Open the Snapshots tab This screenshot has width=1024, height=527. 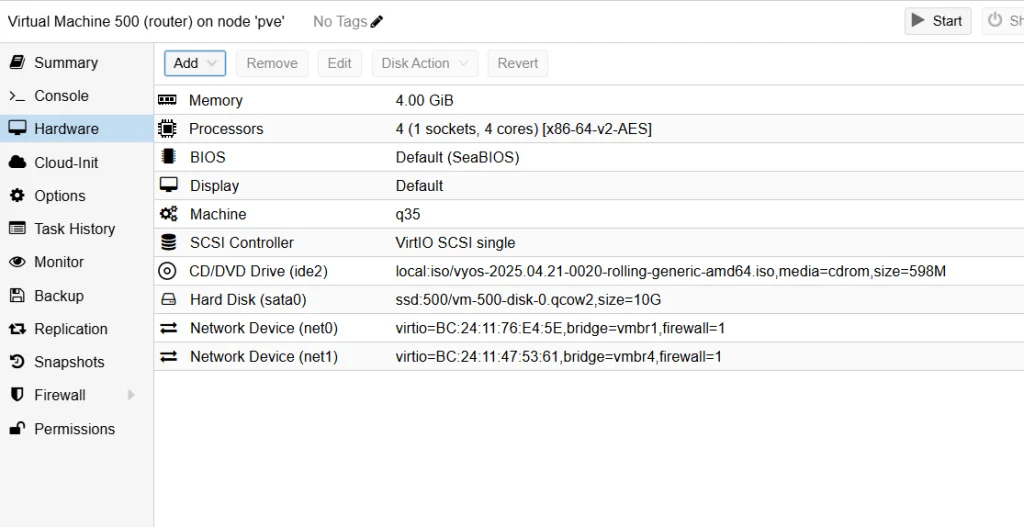69,362
